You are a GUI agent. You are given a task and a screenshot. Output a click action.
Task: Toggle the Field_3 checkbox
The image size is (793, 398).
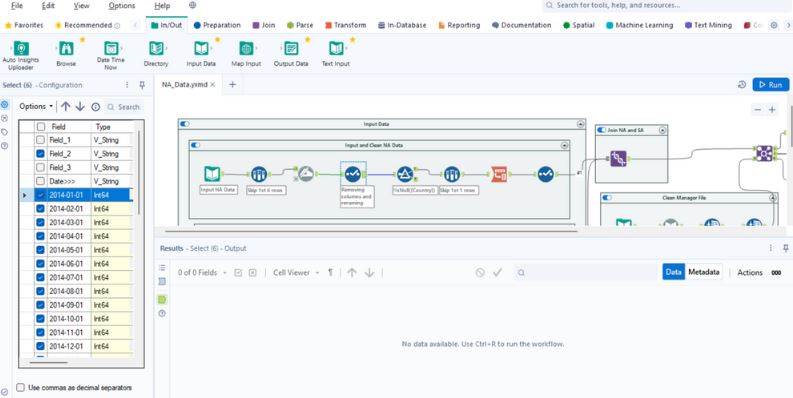click(x=40, y=167)
